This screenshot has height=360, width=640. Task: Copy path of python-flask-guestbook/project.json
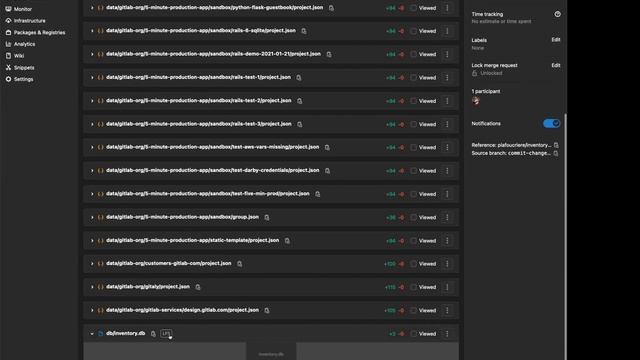(x=331, y=8)
